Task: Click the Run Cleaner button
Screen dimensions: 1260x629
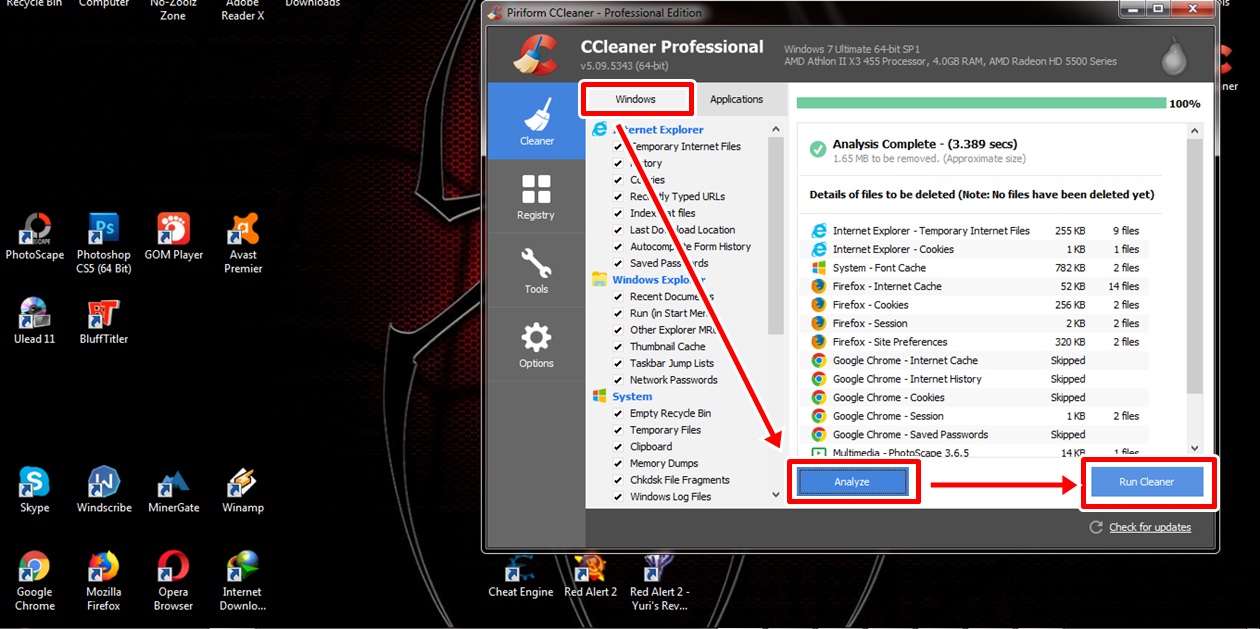Action: (x=1146, y=482)
